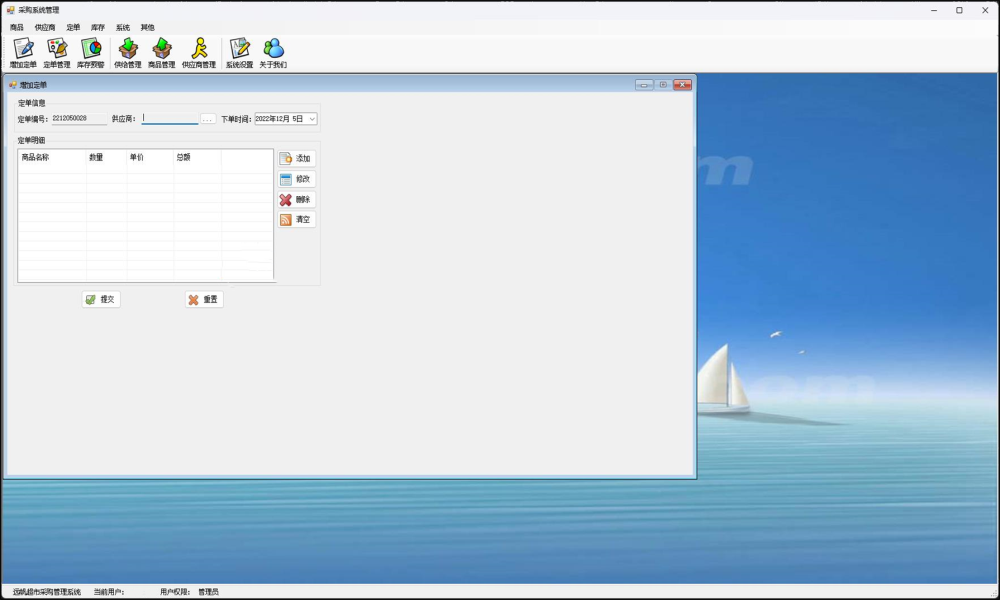The image size is (1000, 600).
Task: Click the 数量 column header
Action: [107, 157]
